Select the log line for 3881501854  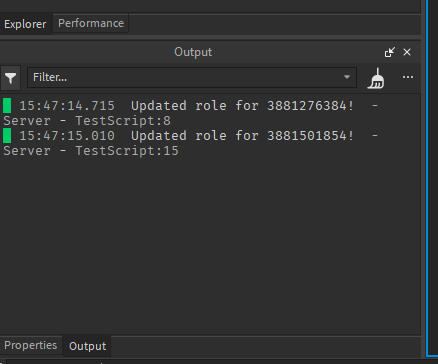[191, 143]
